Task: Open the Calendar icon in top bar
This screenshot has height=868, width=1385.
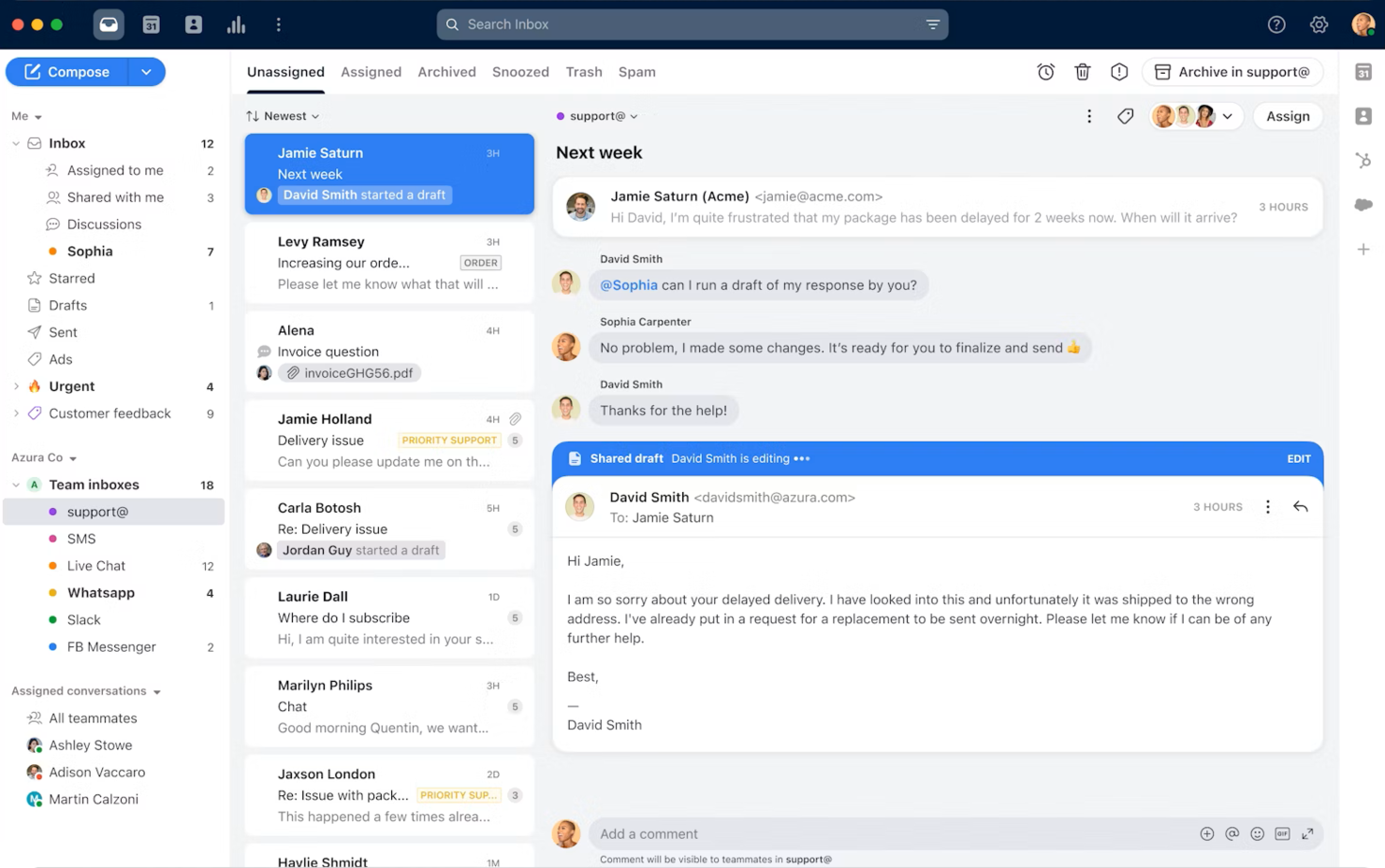Action: [x=151, y=24]
